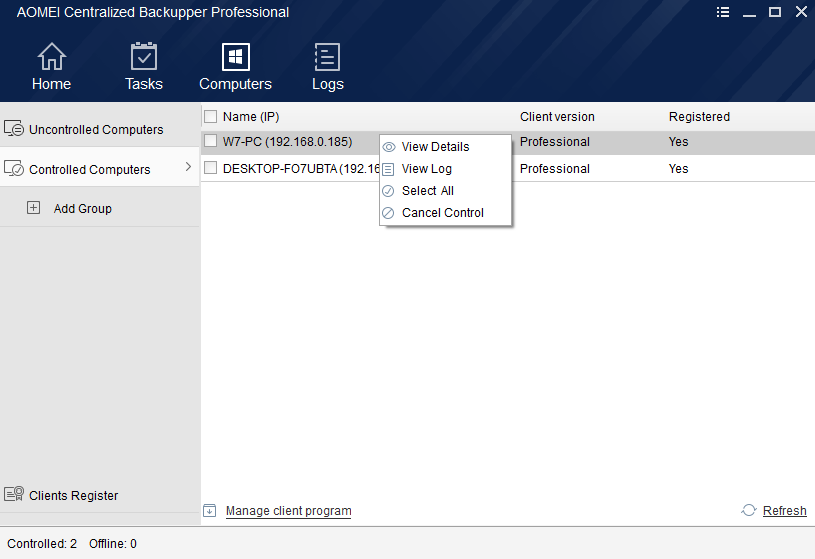
Task: Click the Clients Register certificate icon
Action: [14, 493]
